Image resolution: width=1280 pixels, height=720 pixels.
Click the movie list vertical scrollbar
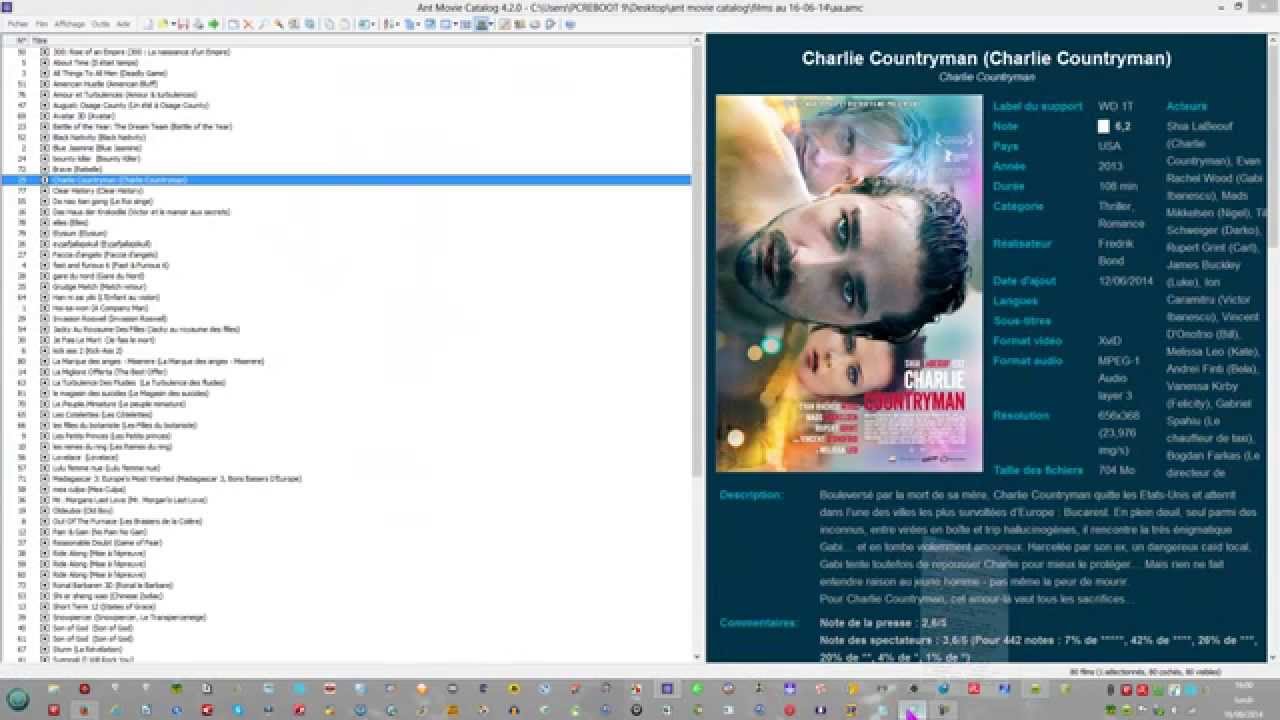click(698, 348)
